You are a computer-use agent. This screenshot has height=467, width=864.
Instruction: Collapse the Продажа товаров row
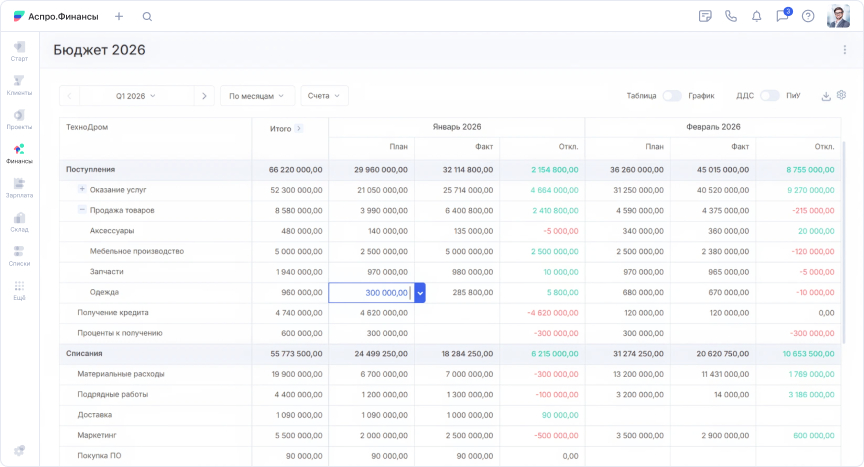click(82, 210)
